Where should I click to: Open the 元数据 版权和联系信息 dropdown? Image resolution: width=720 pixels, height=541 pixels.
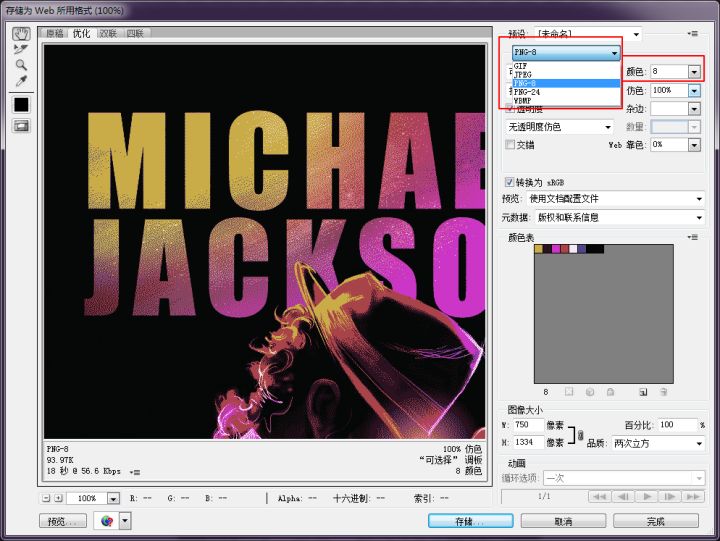pos(620,217)
